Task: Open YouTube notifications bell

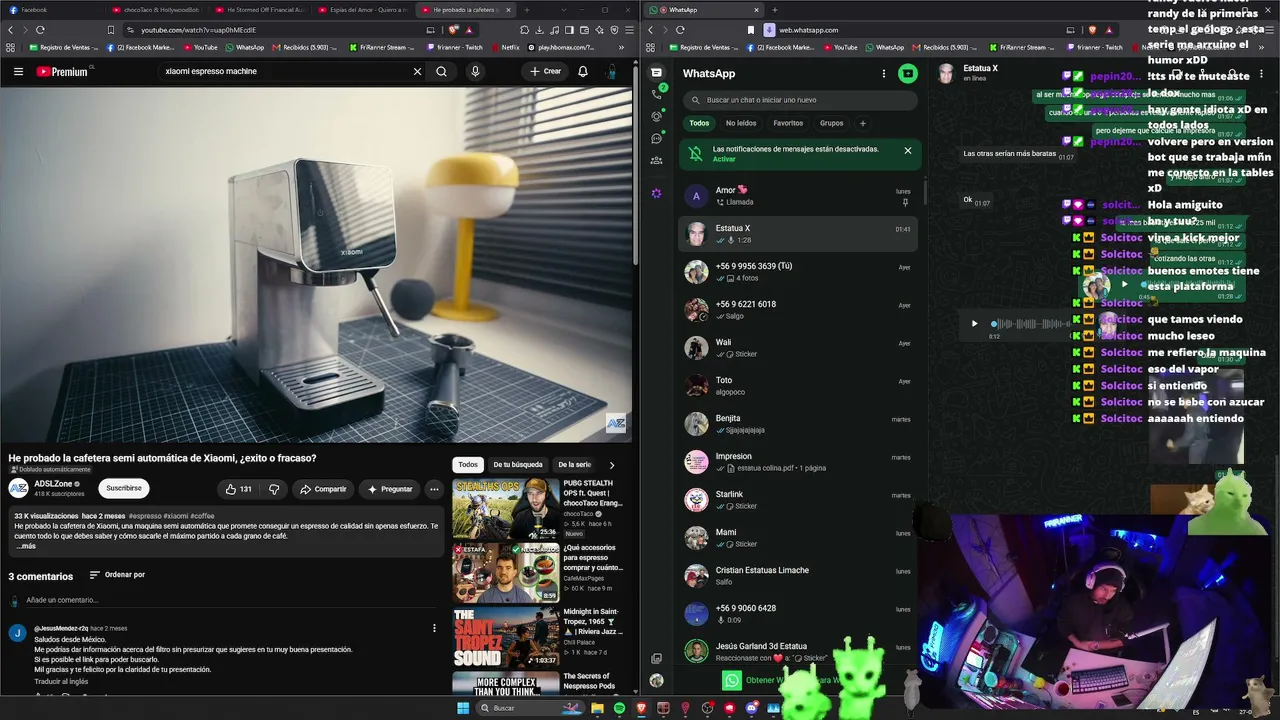Action: (583, 72)
